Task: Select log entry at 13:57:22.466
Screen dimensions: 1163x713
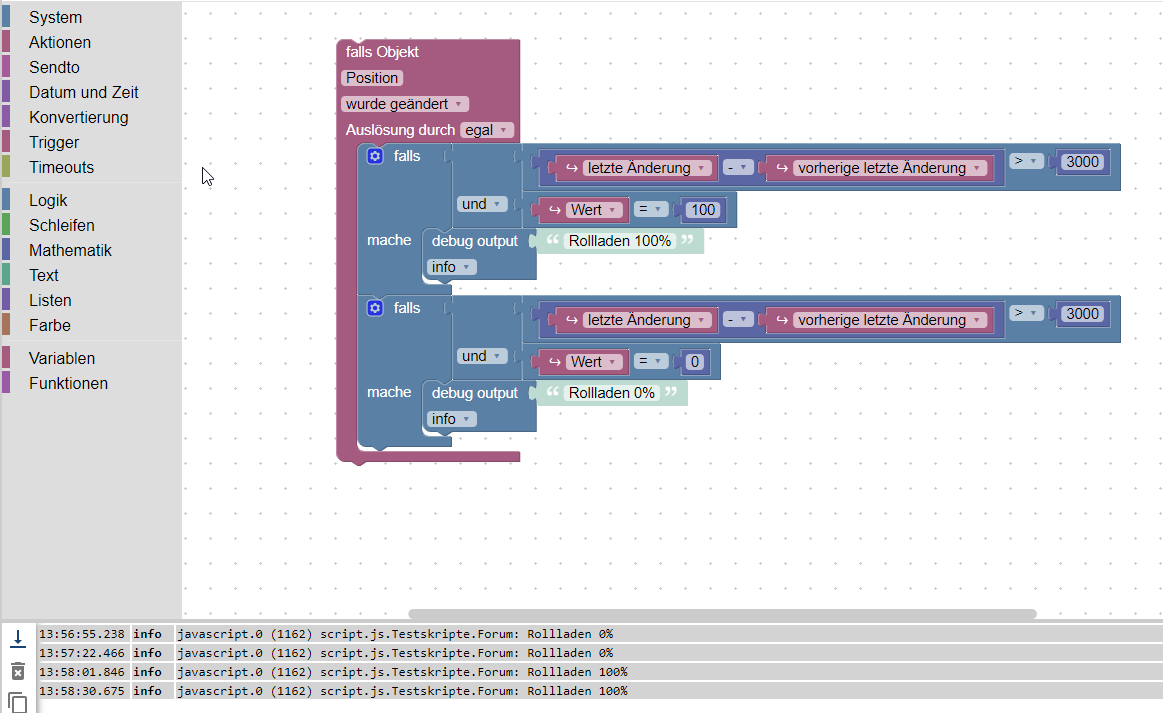Action: tap(599, 653)
